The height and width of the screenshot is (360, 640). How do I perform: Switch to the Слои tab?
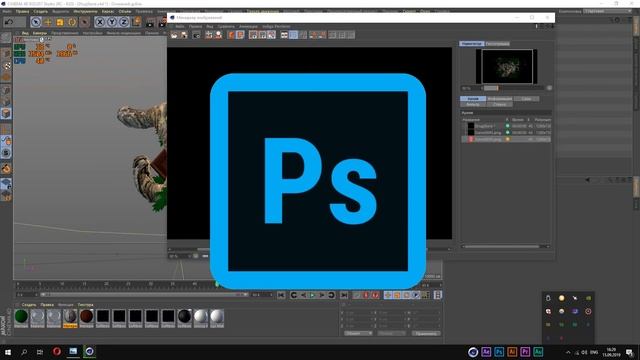[x=526, y=99]
